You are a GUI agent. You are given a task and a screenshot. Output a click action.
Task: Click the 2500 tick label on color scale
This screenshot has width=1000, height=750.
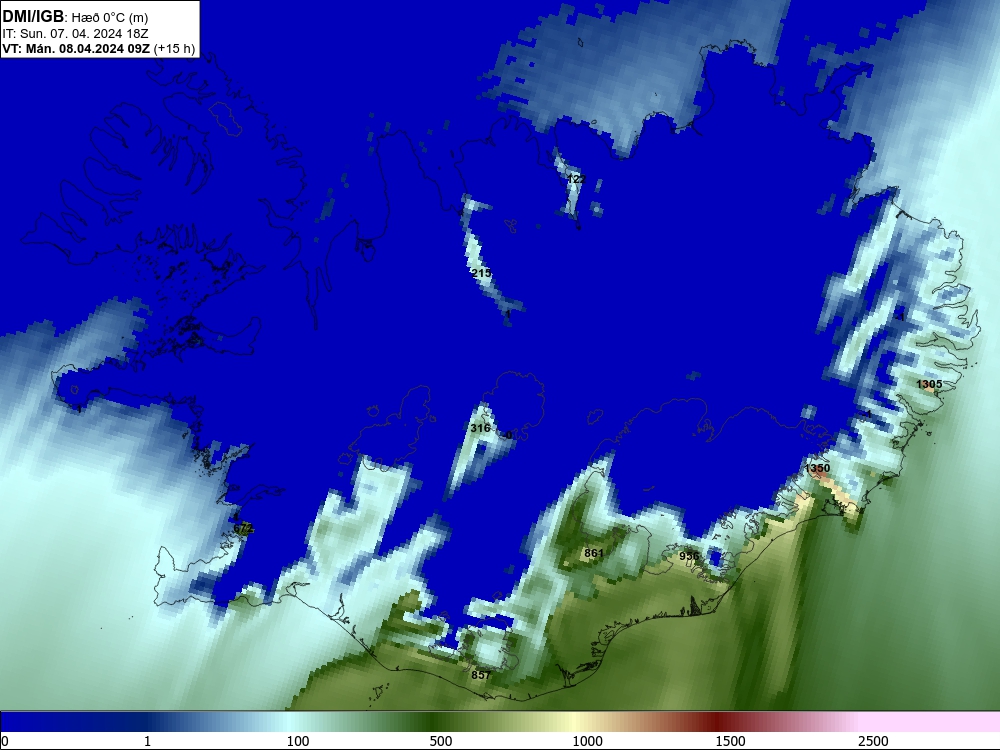(873, 741)
